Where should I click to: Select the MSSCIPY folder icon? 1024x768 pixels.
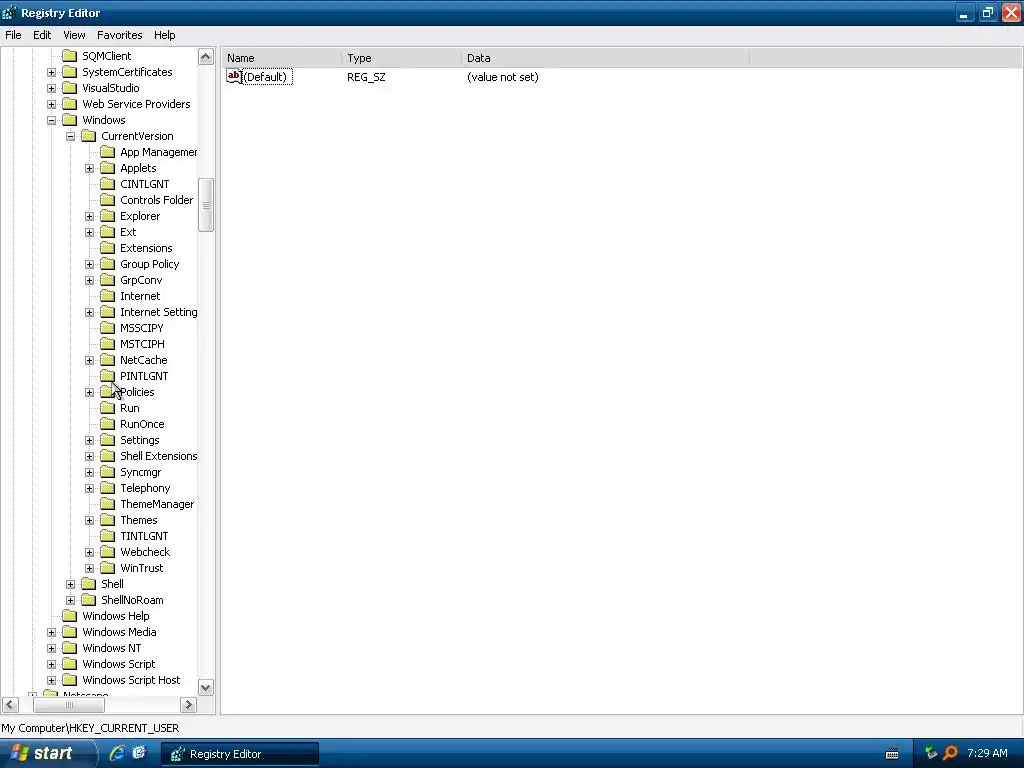click(108, 328)
